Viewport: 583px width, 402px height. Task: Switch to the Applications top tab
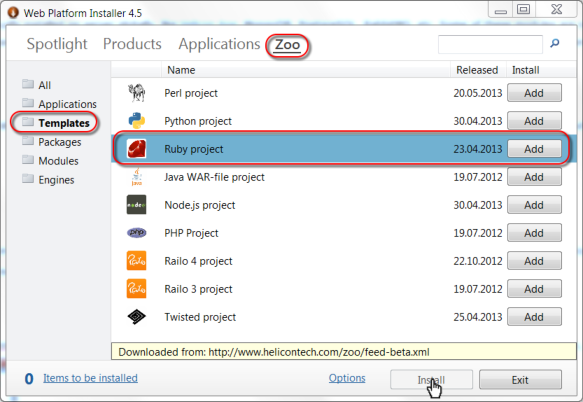coord(219,44)
